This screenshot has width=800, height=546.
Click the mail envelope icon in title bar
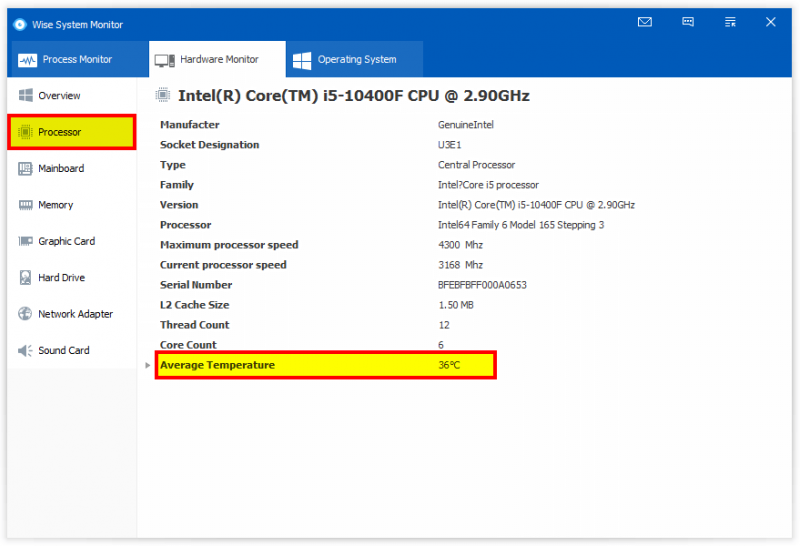pos(644,22)
